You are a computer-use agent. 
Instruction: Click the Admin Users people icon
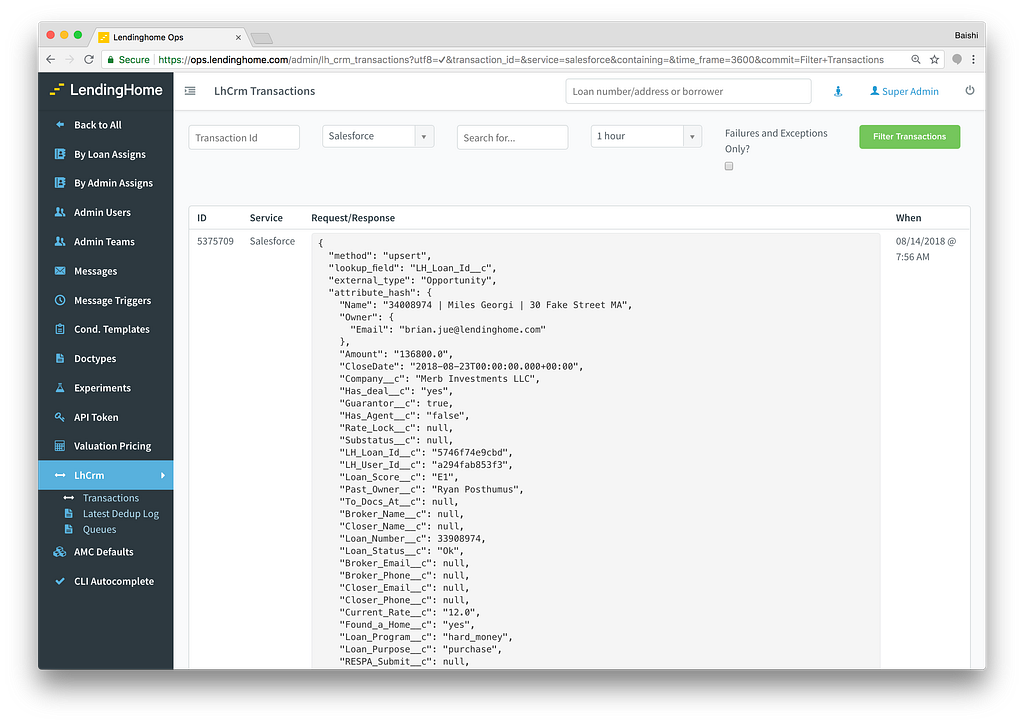tap(60, 212)
